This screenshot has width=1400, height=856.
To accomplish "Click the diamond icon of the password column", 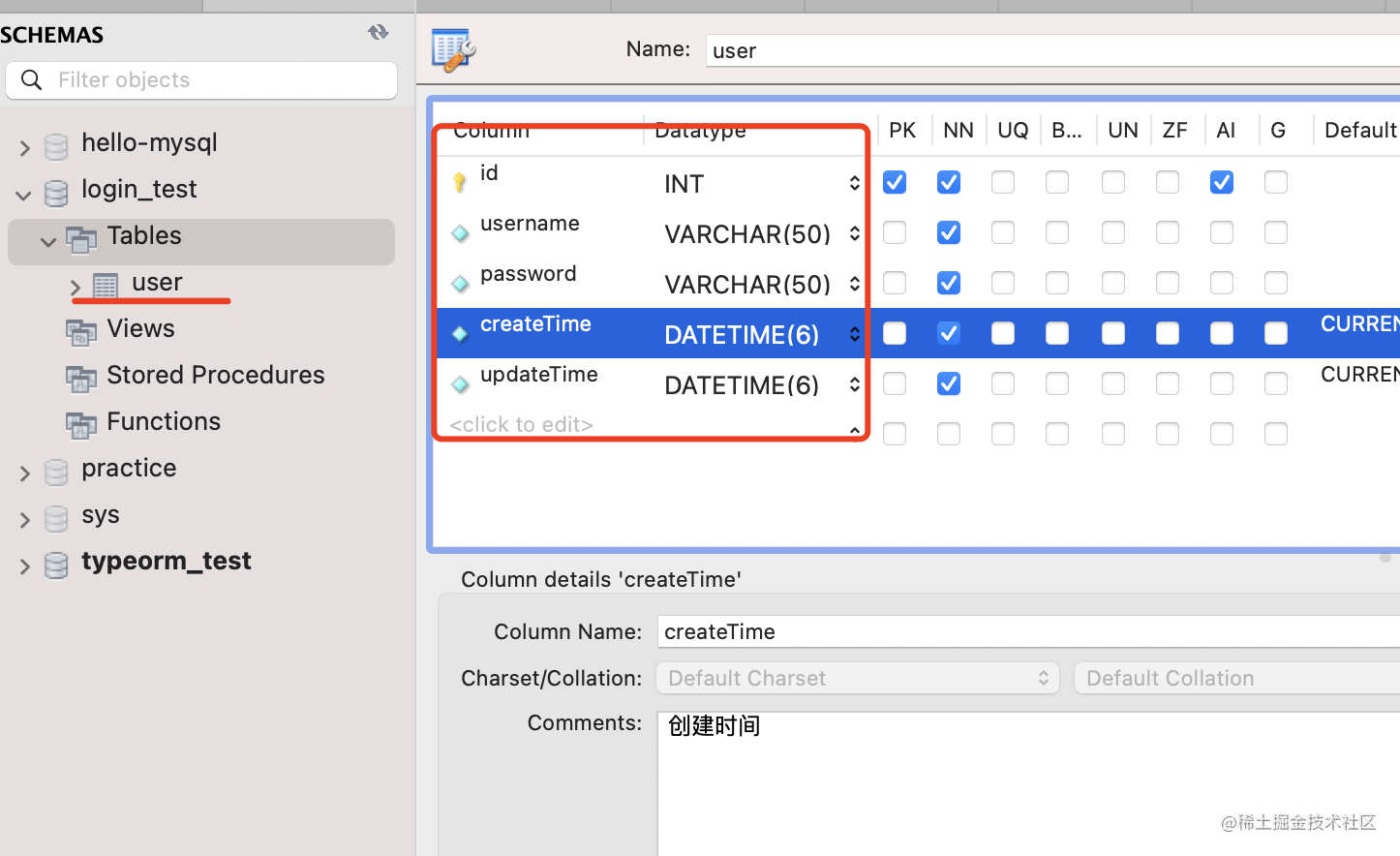I will pos(460,284).
